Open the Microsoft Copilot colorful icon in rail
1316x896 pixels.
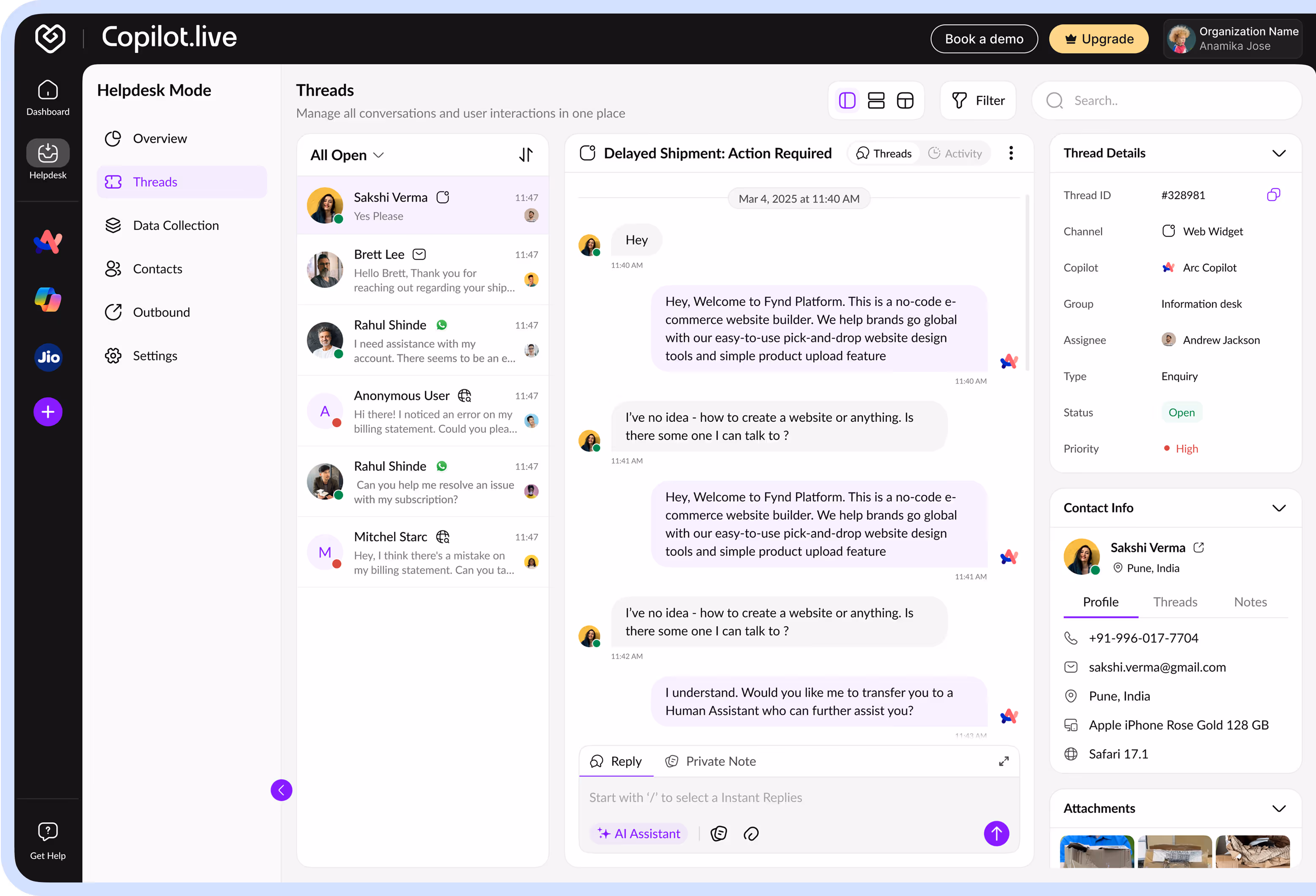click(48, 299)
